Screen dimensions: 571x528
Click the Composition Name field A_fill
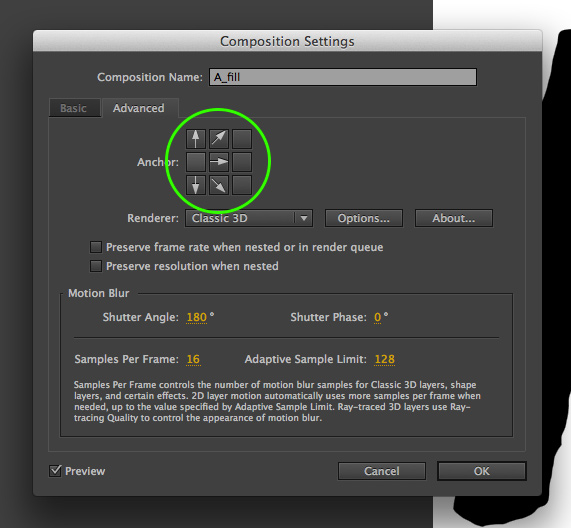pos(343,77)
